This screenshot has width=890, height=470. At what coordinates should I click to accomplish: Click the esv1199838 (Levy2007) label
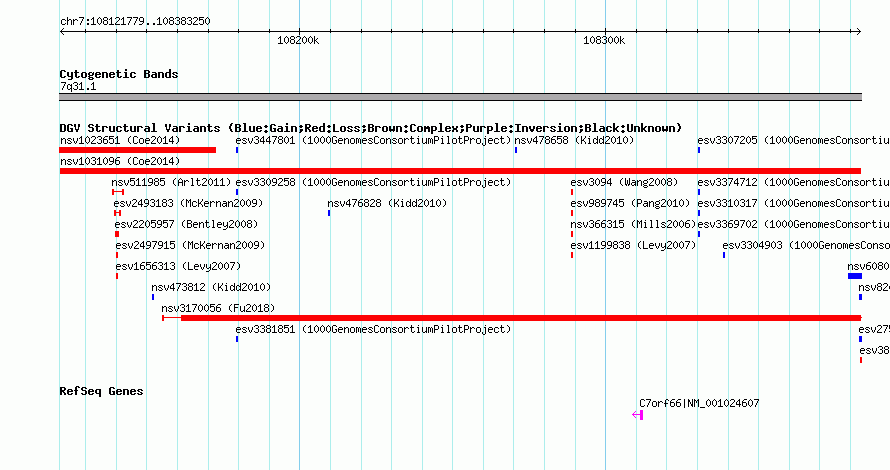point(633,245)
